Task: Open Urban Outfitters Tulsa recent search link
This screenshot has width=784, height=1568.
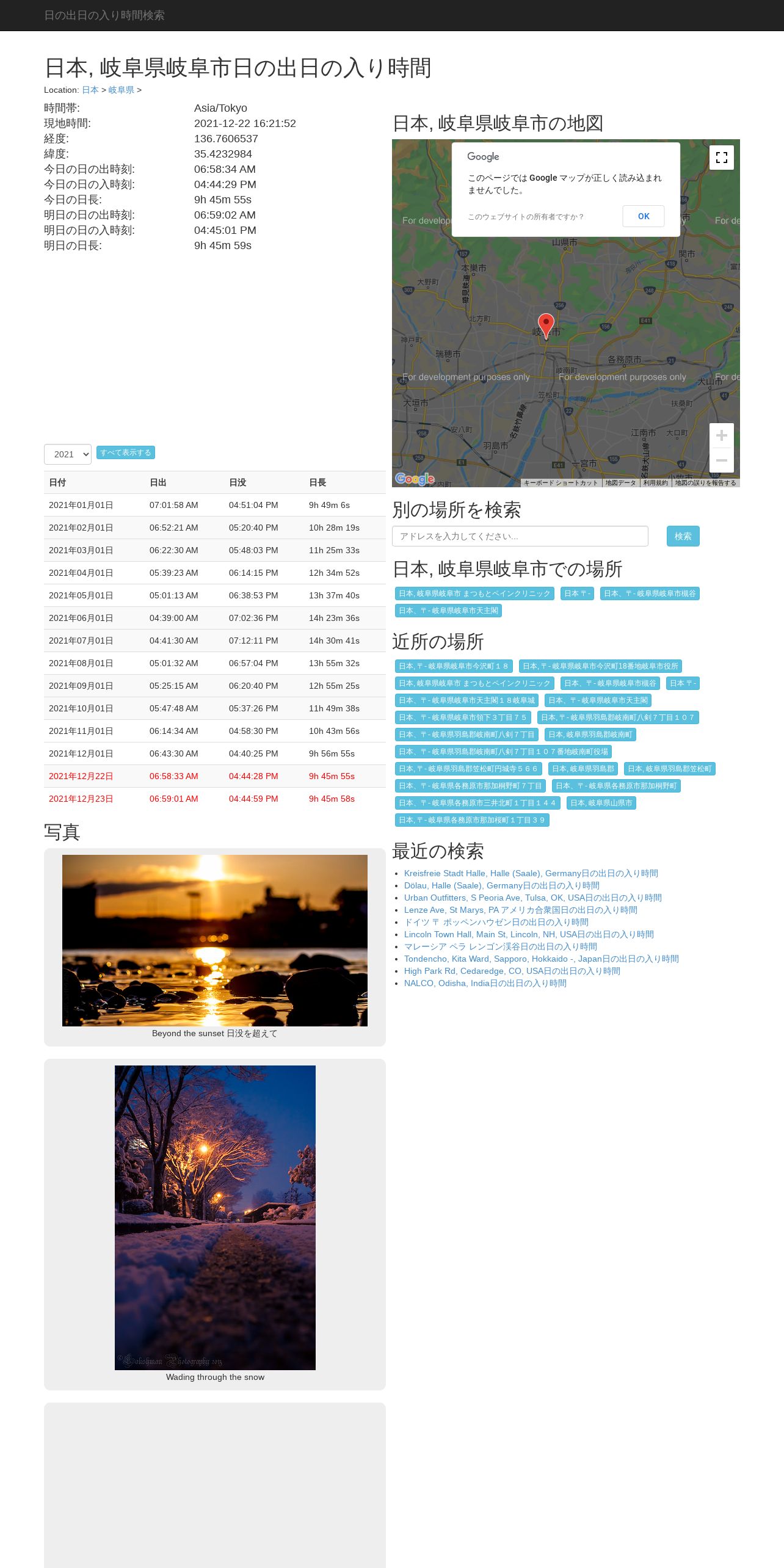Action: (533, 898)
